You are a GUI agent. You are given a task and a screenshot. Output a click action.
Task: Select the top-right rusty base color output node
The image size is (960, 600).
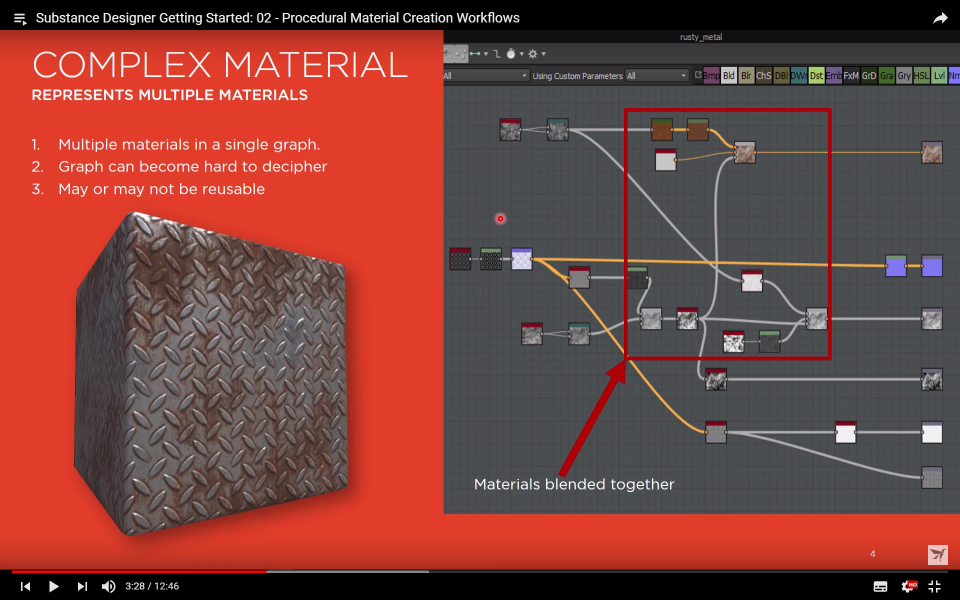pyautogui.click(x=932, y=152)
